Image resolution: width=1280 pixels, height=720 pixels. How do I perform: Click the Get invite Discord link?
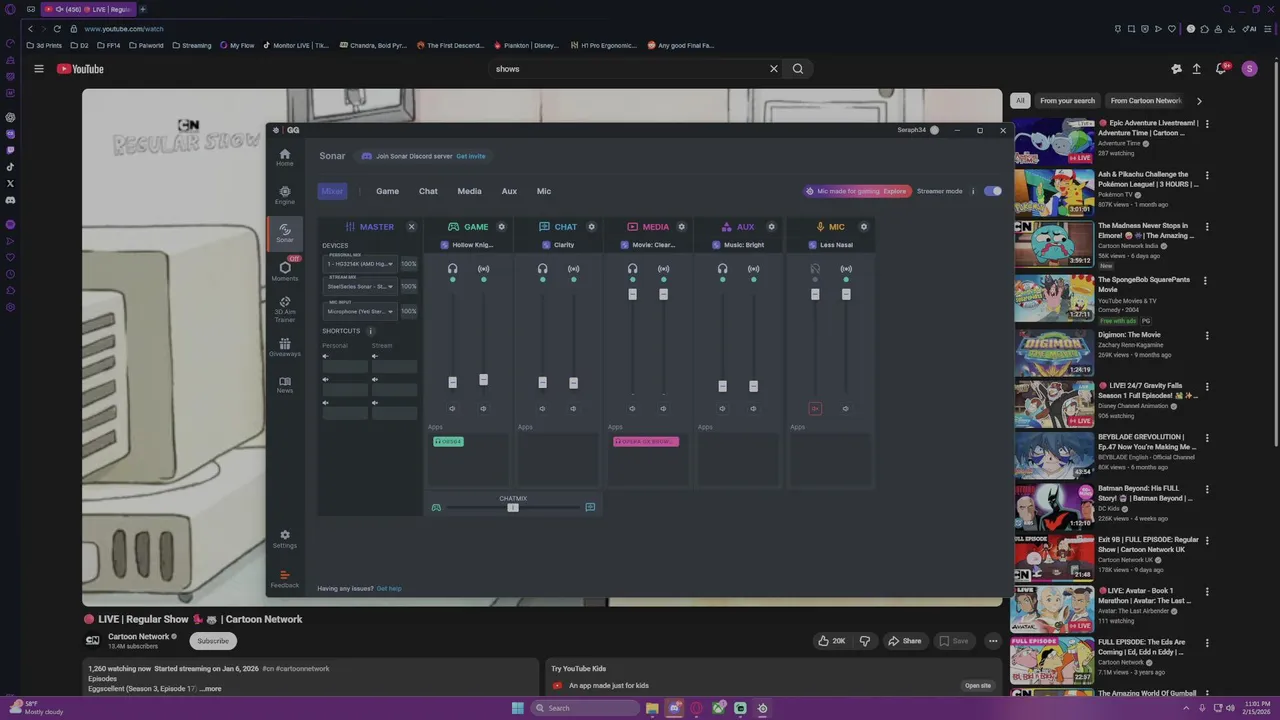point(471,156)
